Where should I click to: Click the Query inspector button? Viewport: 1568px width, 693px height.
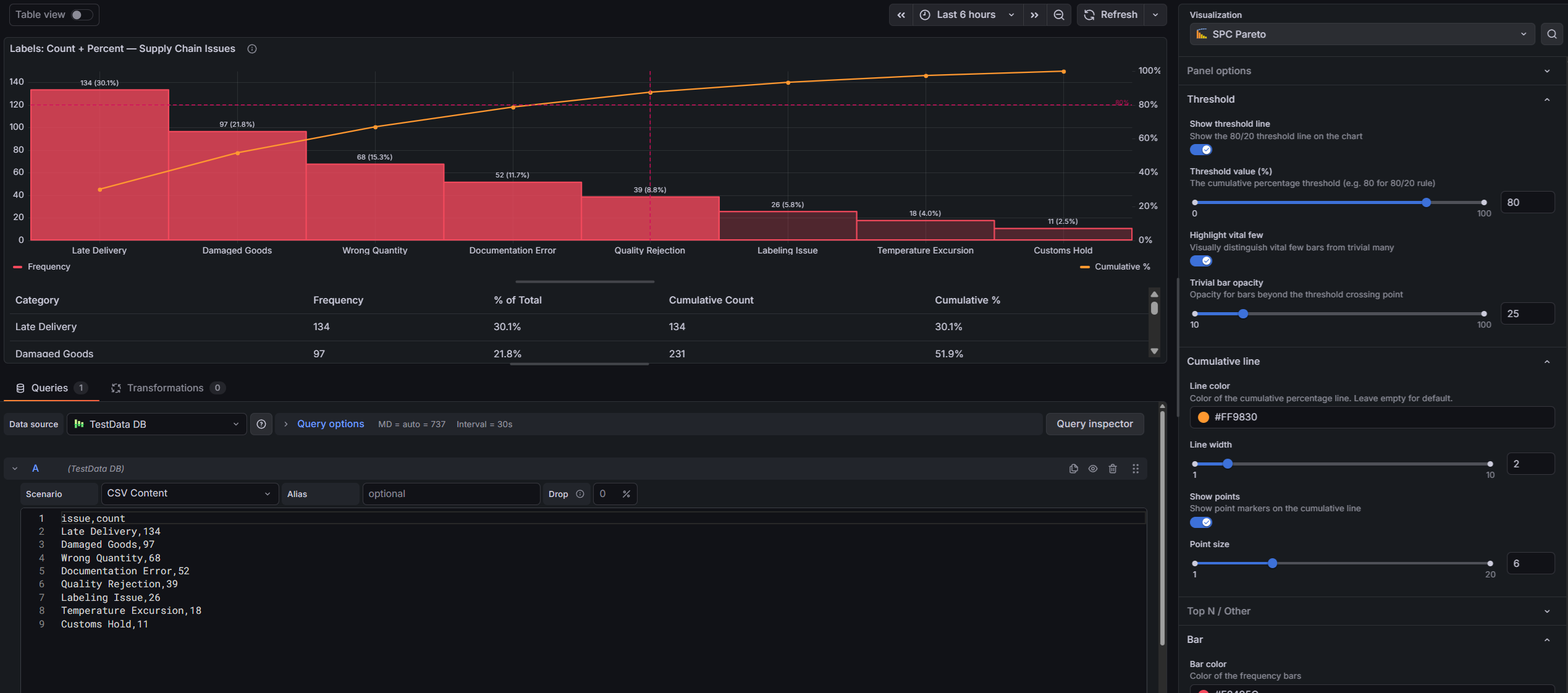(x=1094, y=424)
